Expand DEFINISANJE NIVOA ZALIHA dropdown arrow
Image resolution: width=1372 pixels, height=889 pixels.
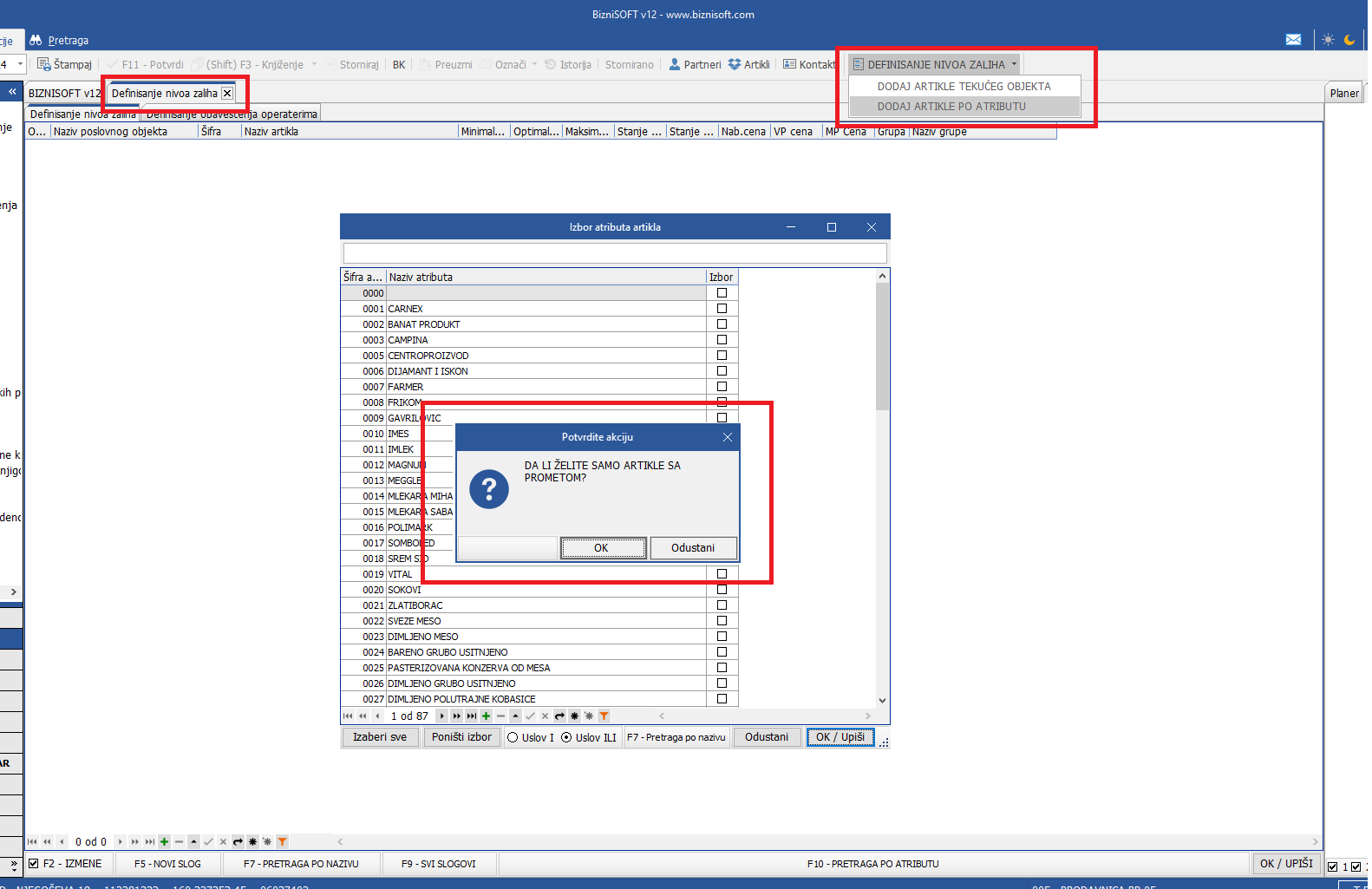(1014, 64)
